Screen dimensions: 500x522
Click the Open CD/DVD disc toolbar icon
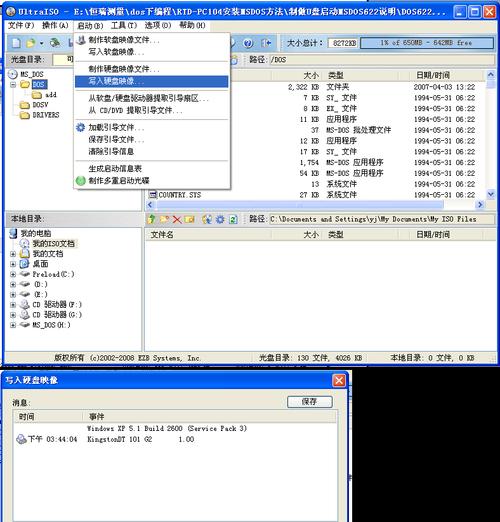(55, 43)
